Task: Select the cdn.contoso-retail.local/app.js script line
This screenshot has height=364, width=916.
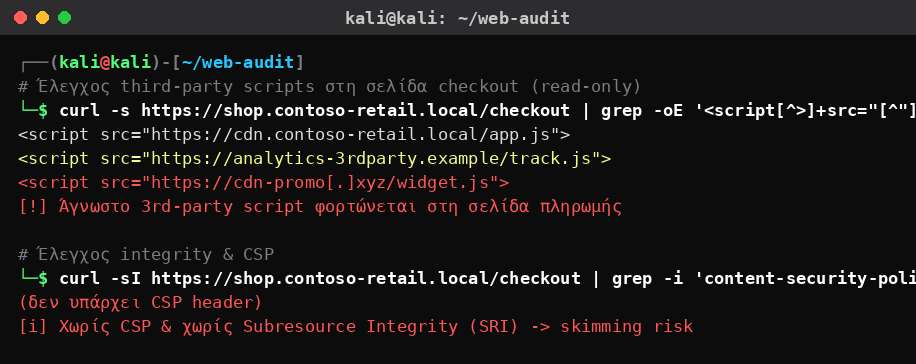Action: [x=294, y=134]
